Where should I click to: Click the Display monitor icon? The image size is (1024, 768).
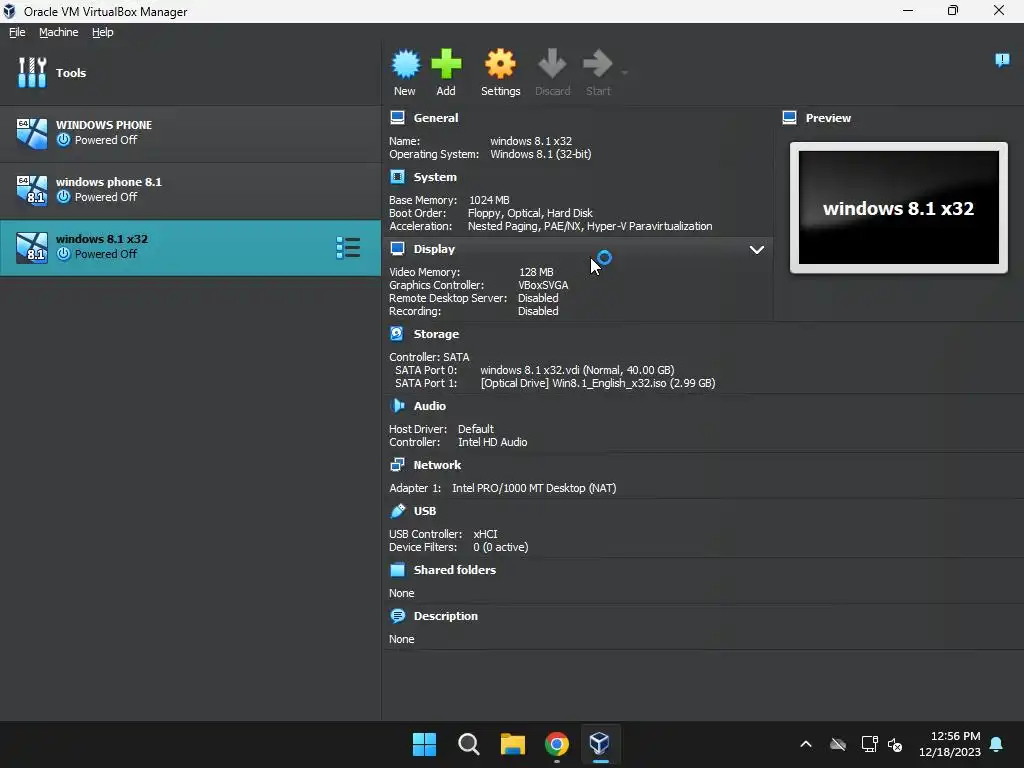[x=397, y=249]
